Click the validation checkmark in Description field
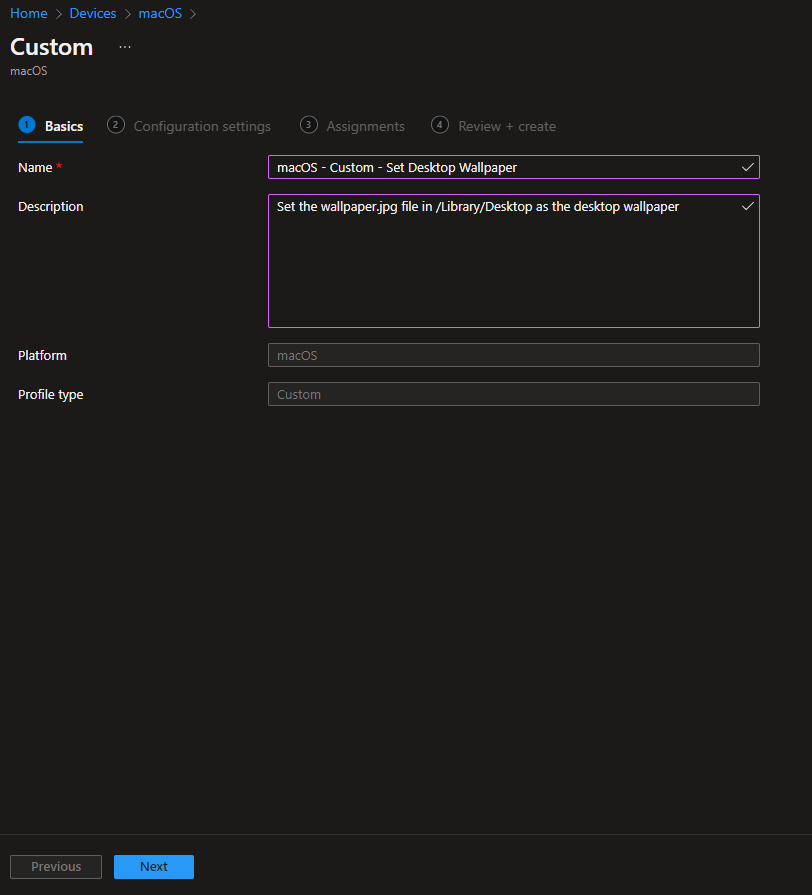 coord(748,206)
